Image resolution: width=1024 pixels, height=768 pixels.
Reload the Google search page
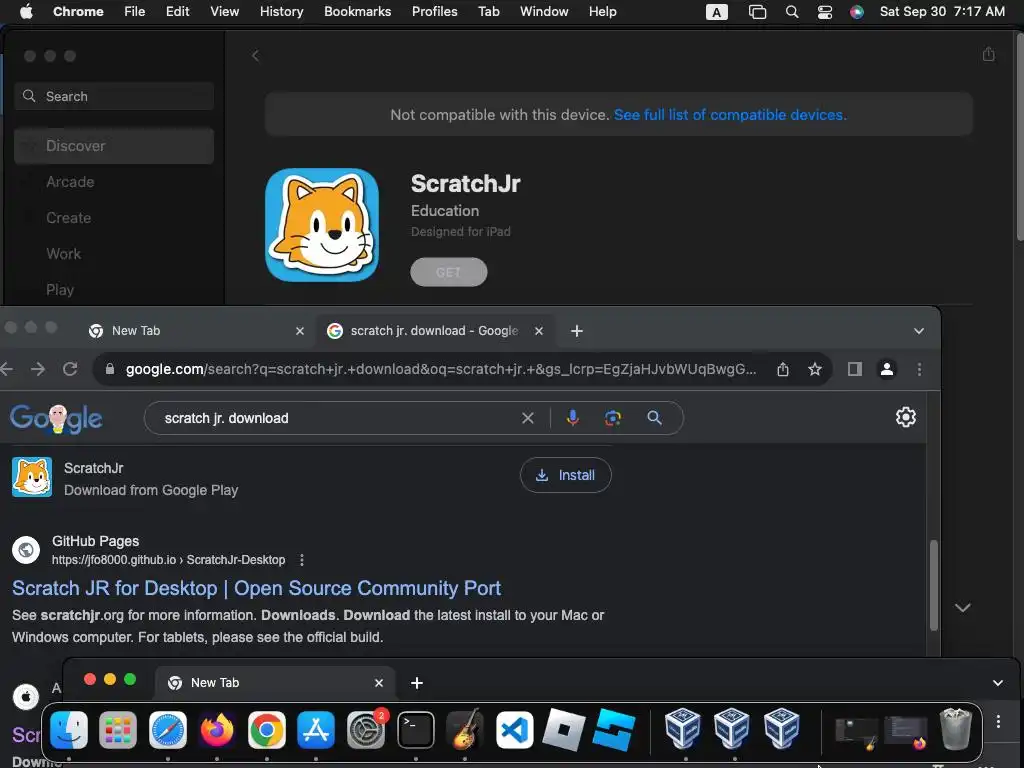tap(71, 370)
